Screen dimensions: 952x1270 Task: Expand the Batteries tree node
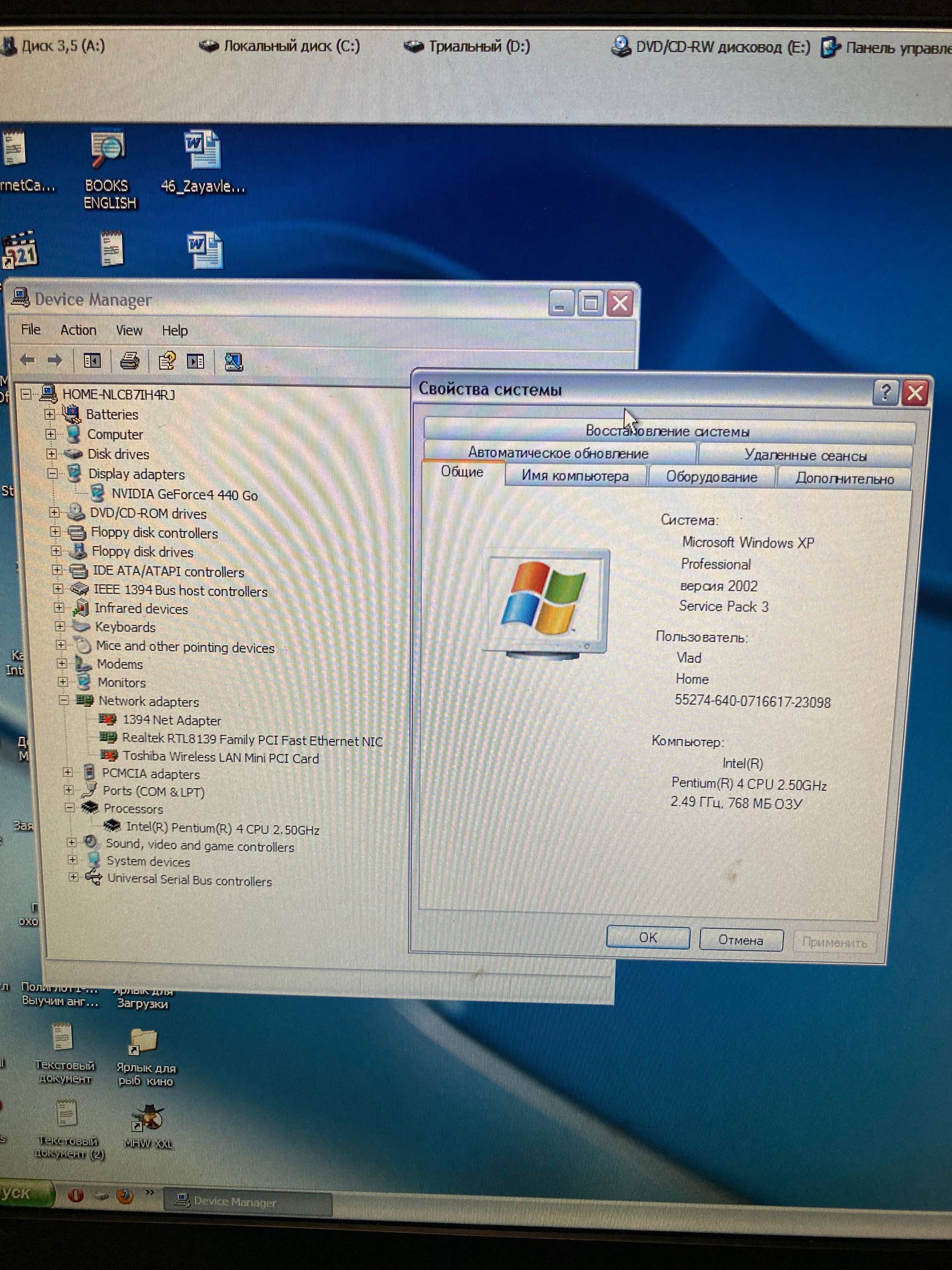coord(50,414)
